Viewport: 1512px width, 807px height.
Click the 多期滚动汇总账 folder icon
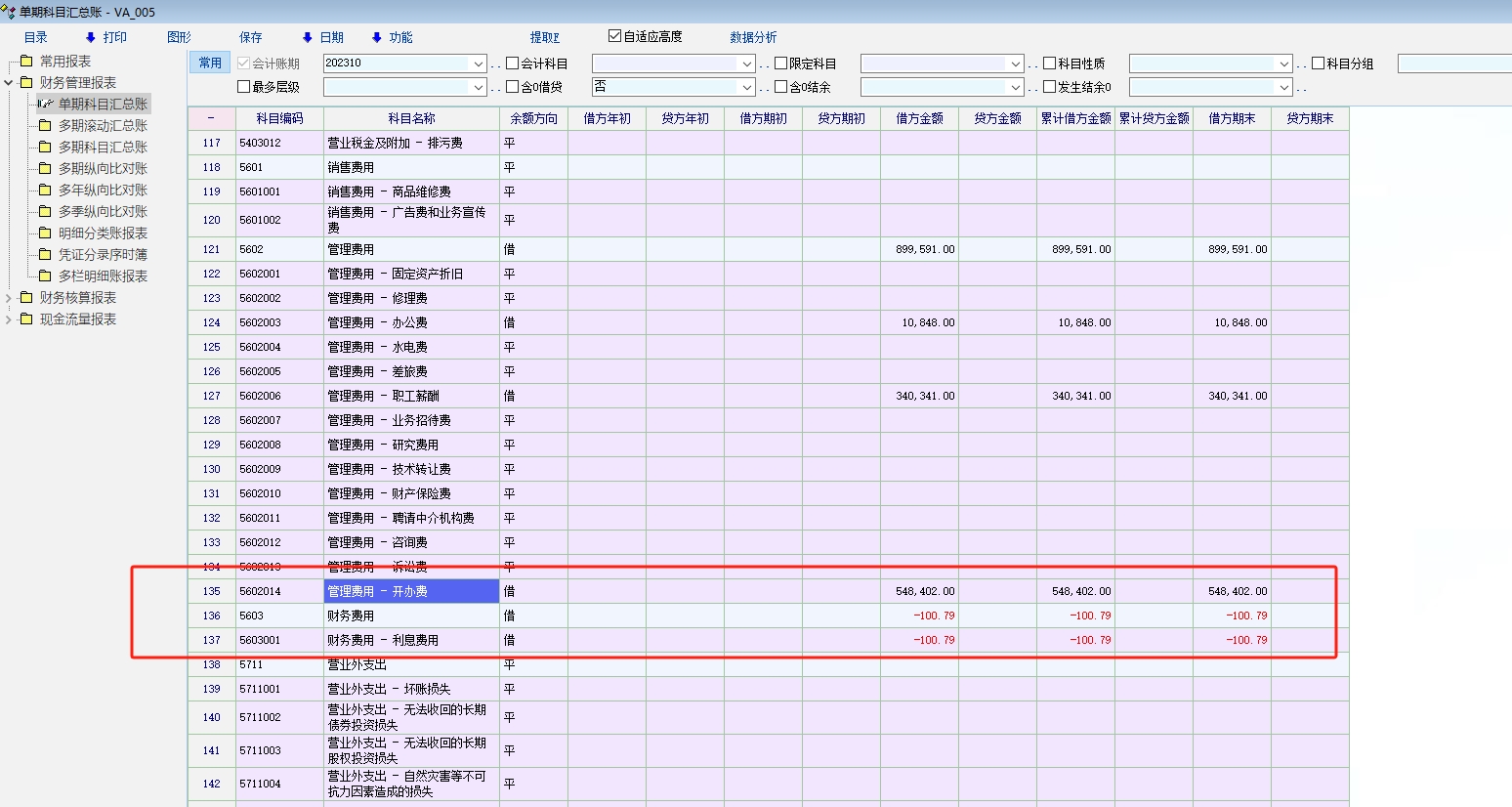45,126
